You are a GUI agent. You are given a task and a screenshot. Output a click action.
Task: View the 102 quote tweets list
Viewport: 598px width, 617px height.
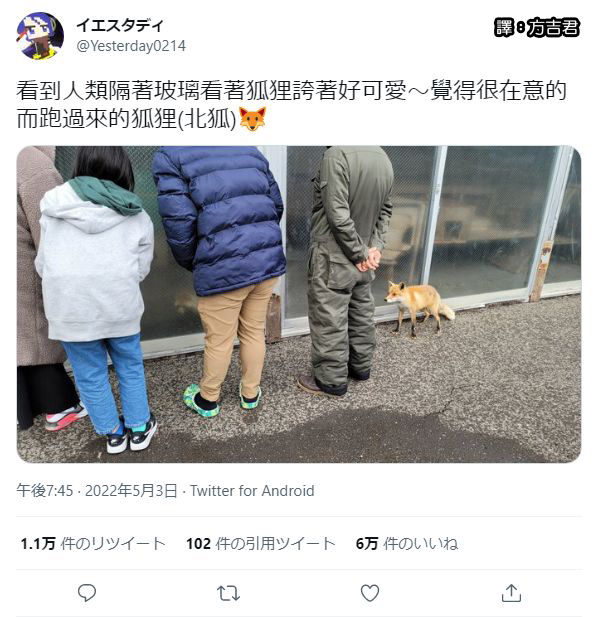point(260,543)
